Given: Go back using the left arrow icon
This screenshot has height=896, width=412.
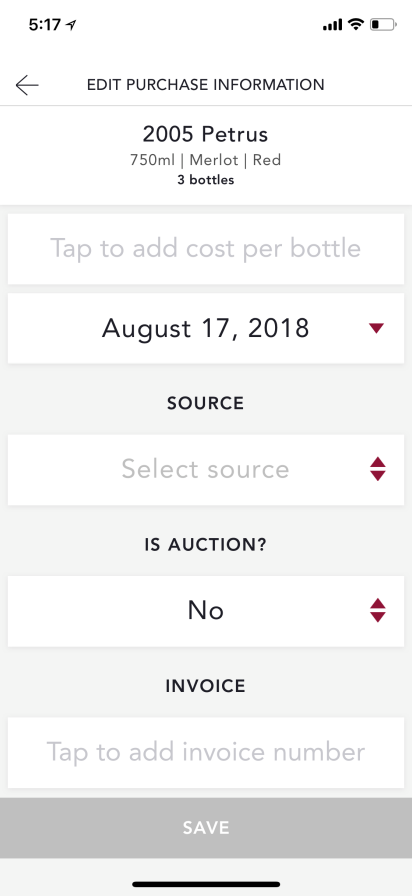Looking at the screenshot, I should point(27,85).
